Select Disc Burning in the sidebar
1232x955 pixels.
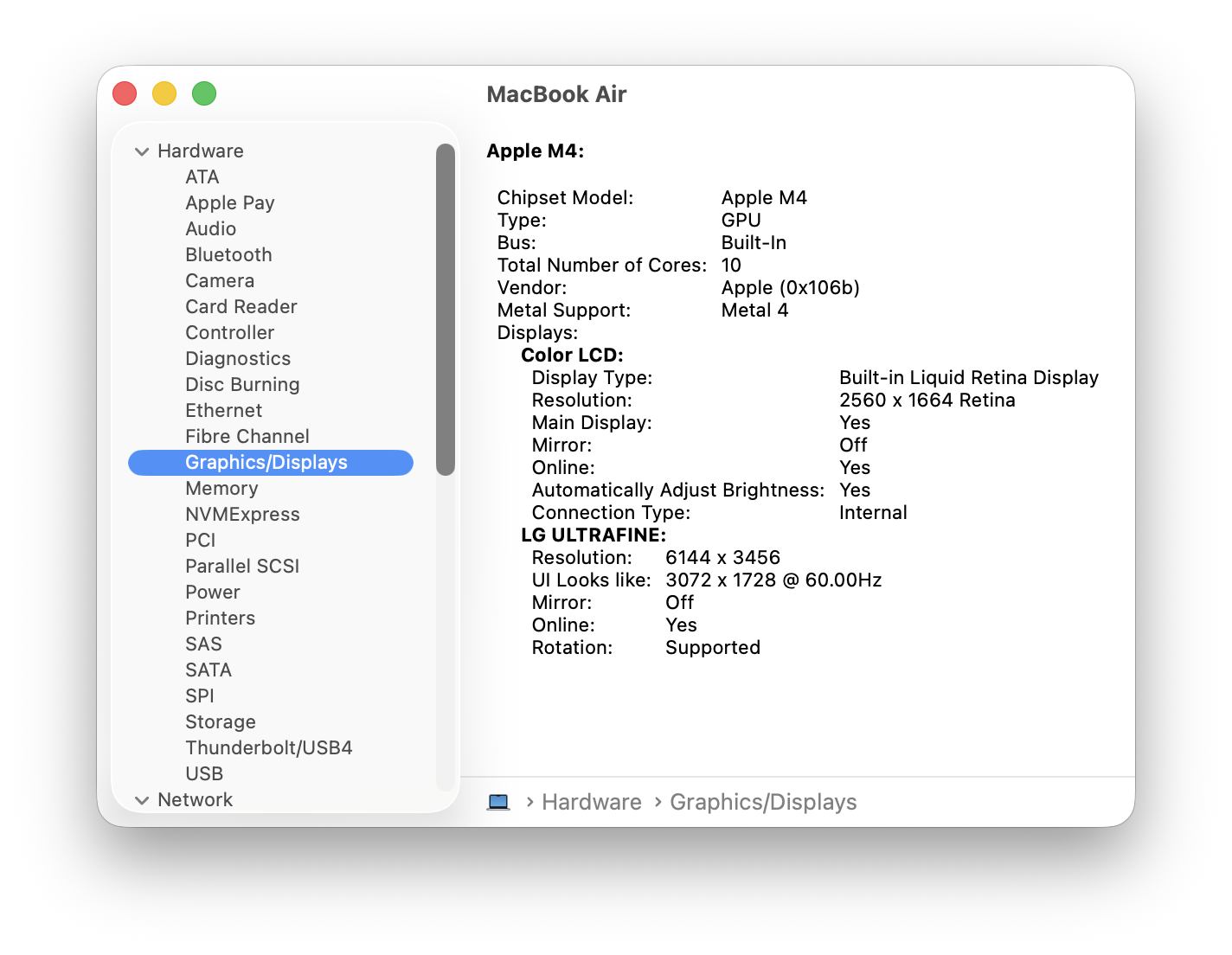242,384
